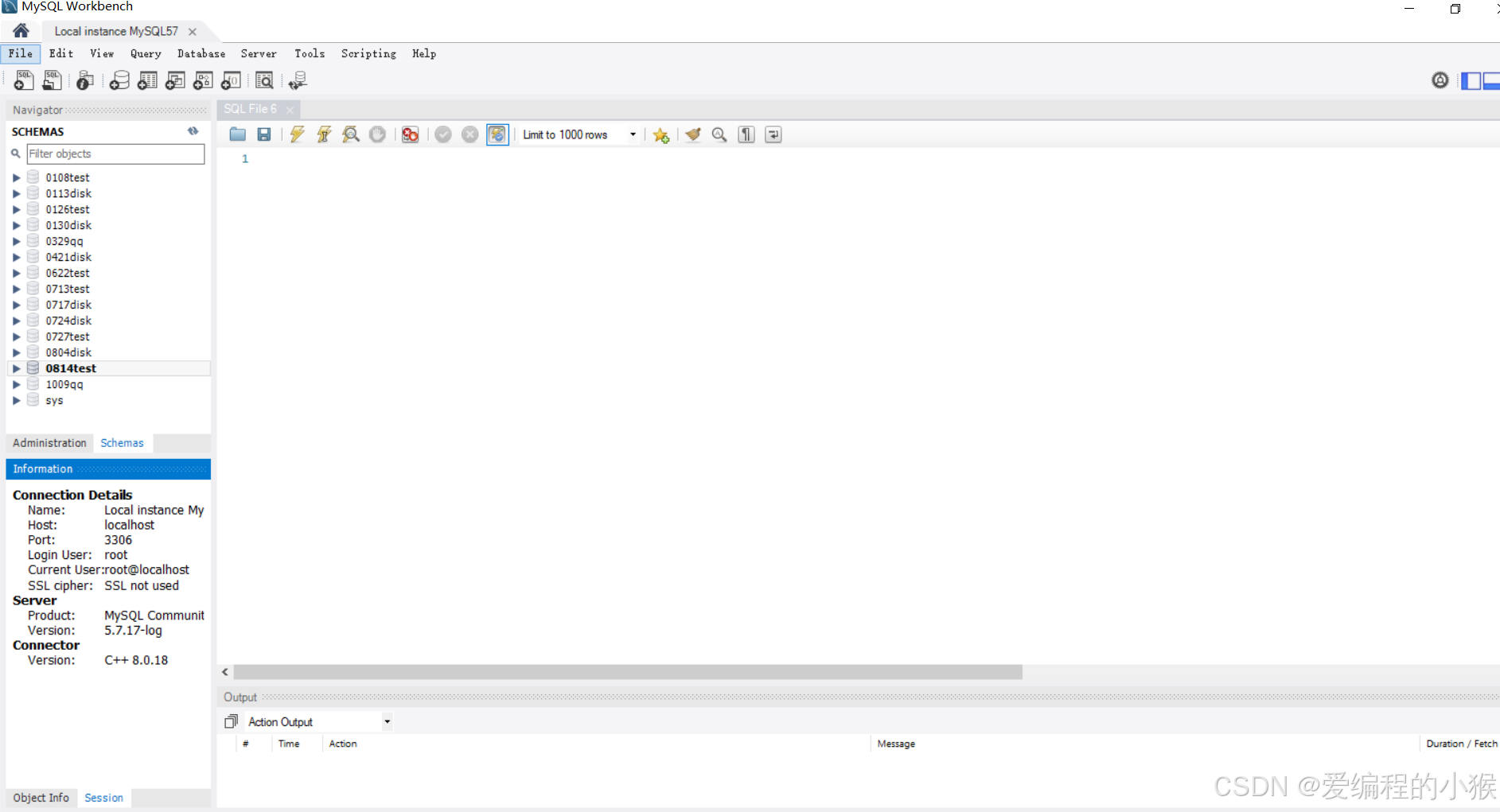Image resolution: width=1500 pixels, height=812 pixels.
Task: Click the editor horizontal scrollbar
Action: pos(628,672)
